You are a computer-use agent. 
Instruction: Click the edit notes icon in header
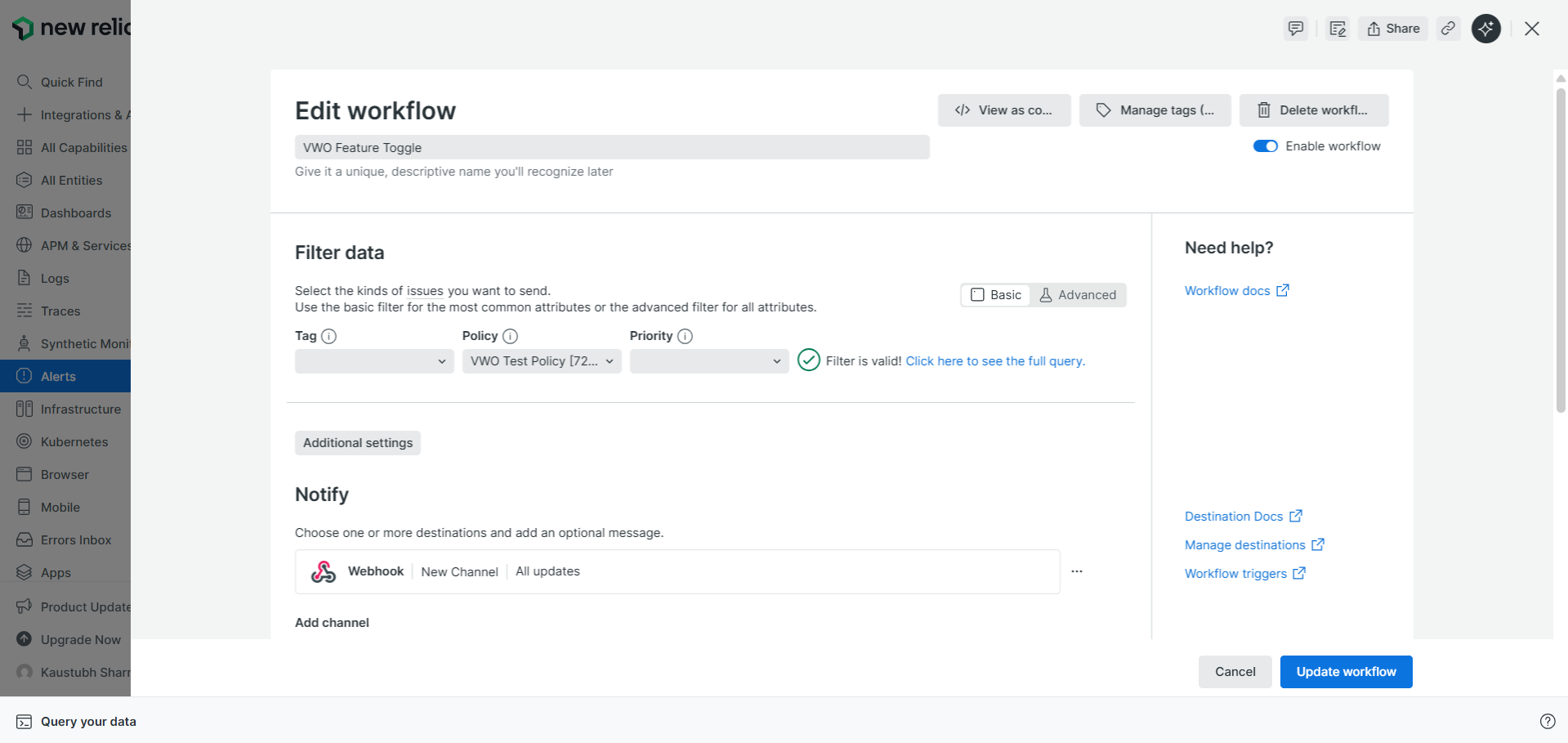pos(1338,29)
